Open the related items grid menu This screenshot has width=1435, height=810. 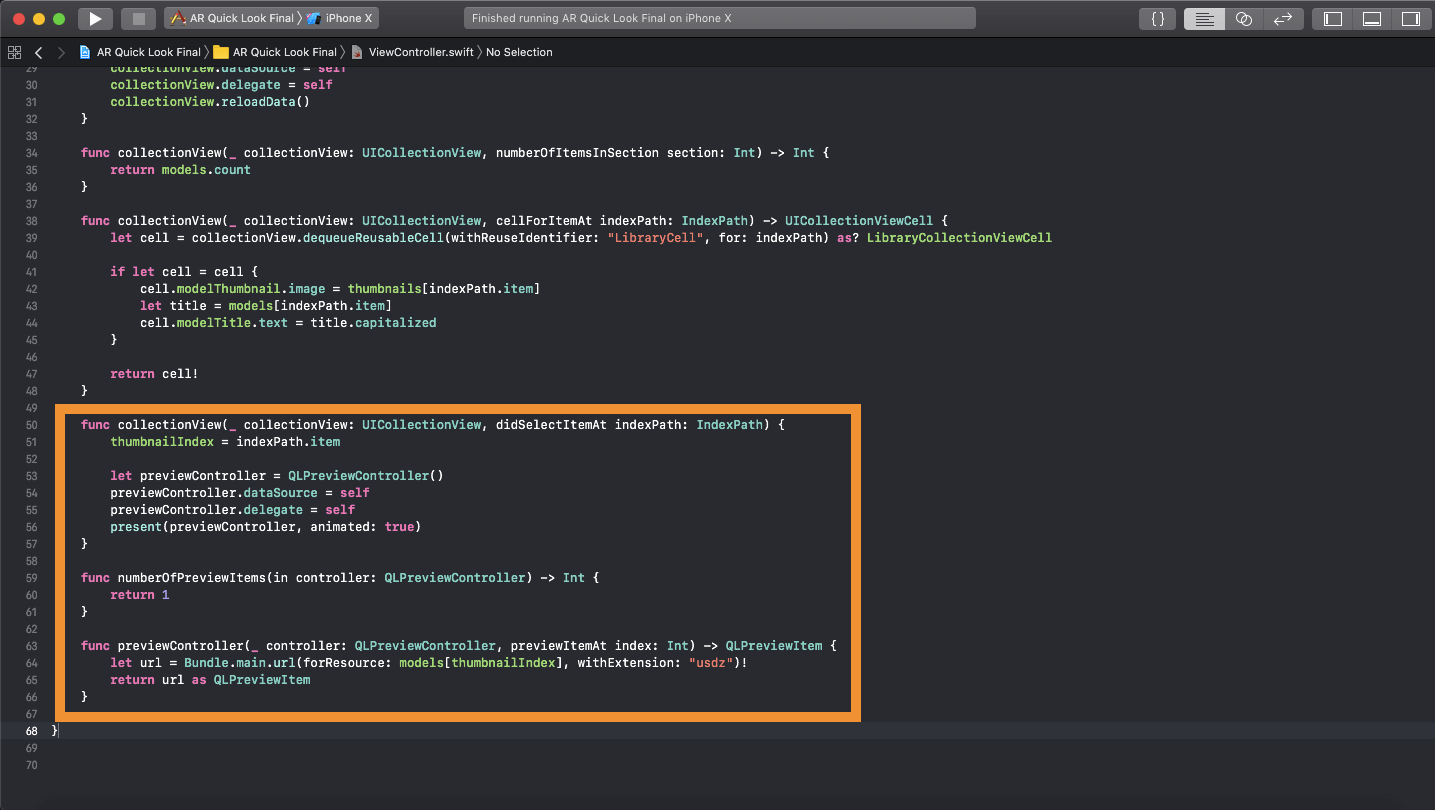pyautogui.click(x=14, y=52)
